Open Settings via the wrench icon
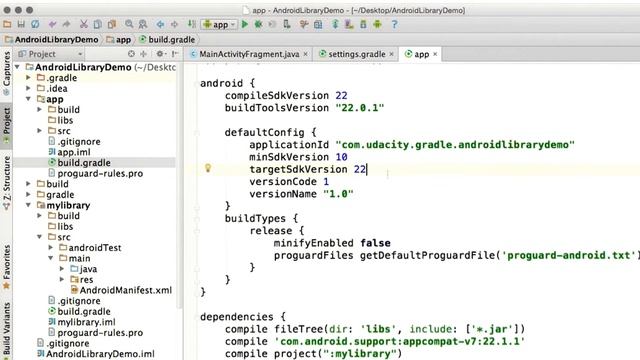The height and width of the screenshot is (360, 640). coord(304,24)
